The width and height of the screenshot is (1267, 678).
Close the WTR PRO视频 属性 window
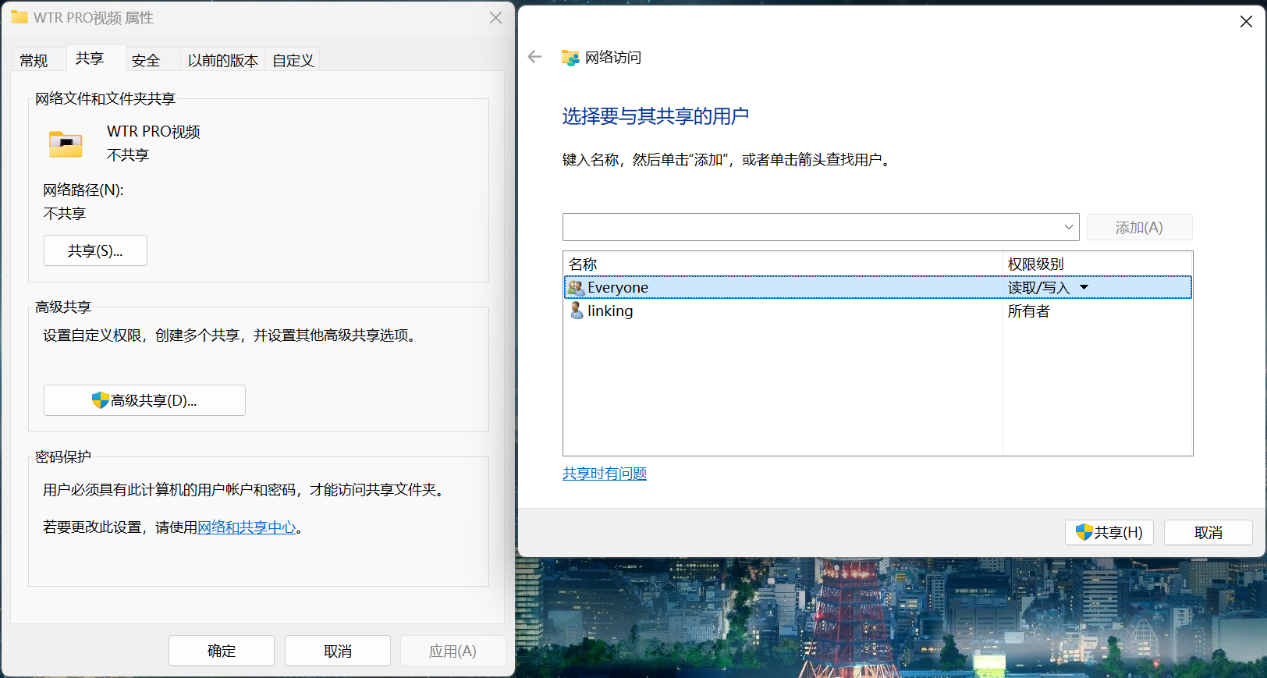point(495,18)
